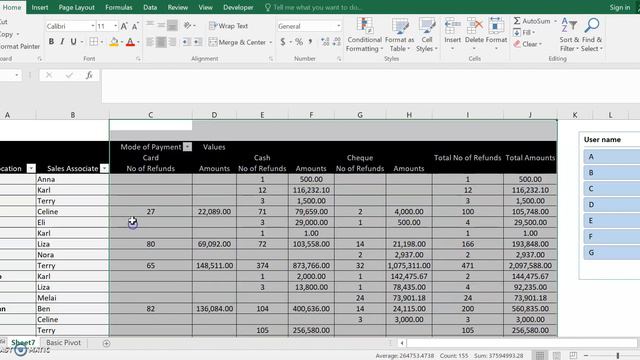Screen dimensions: 640x360
Task: Open Format as Table gallery
Action: tap(400, 35)
